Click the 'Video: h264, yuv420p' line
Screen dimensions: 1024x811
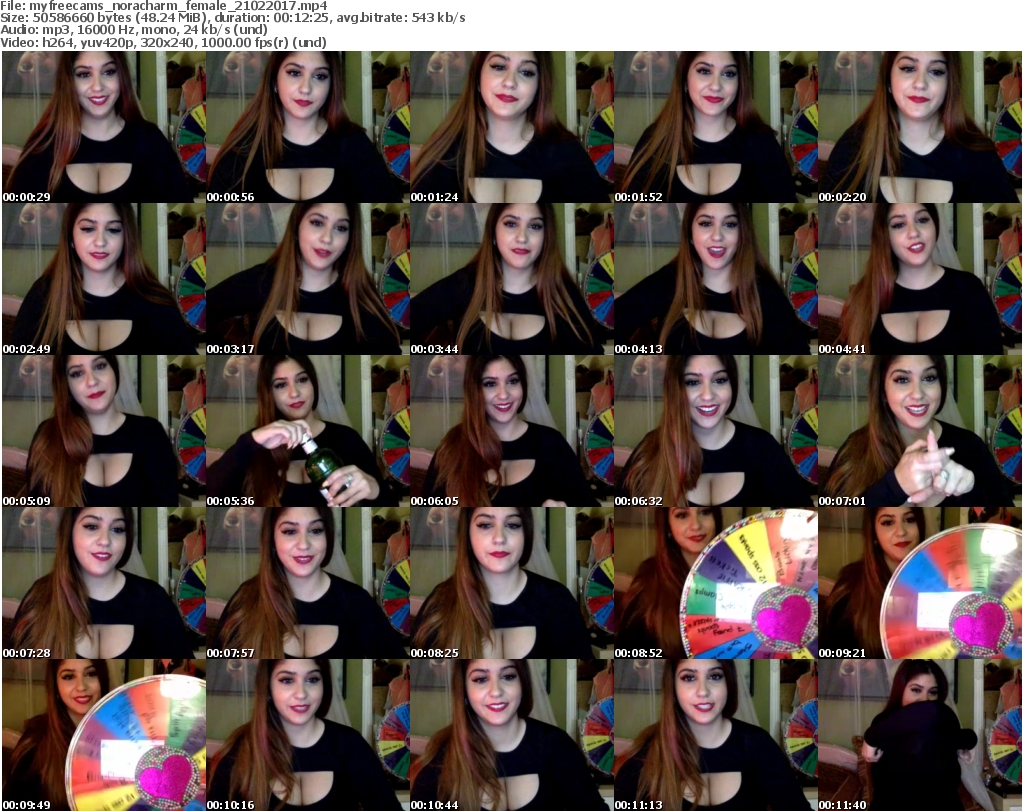pyautogui.click(x=163, y=42)
